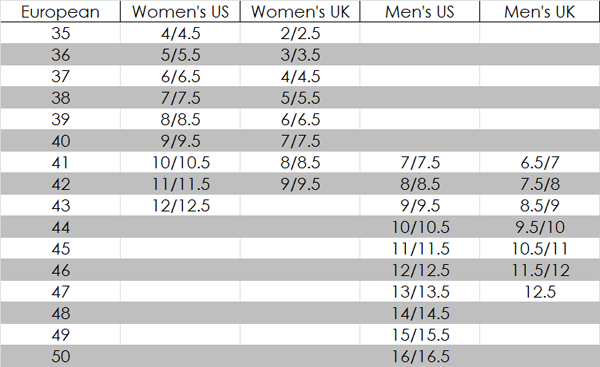
Task: Select the 2/2.5 Women's UK cell
Action: (x=300, y=33)
